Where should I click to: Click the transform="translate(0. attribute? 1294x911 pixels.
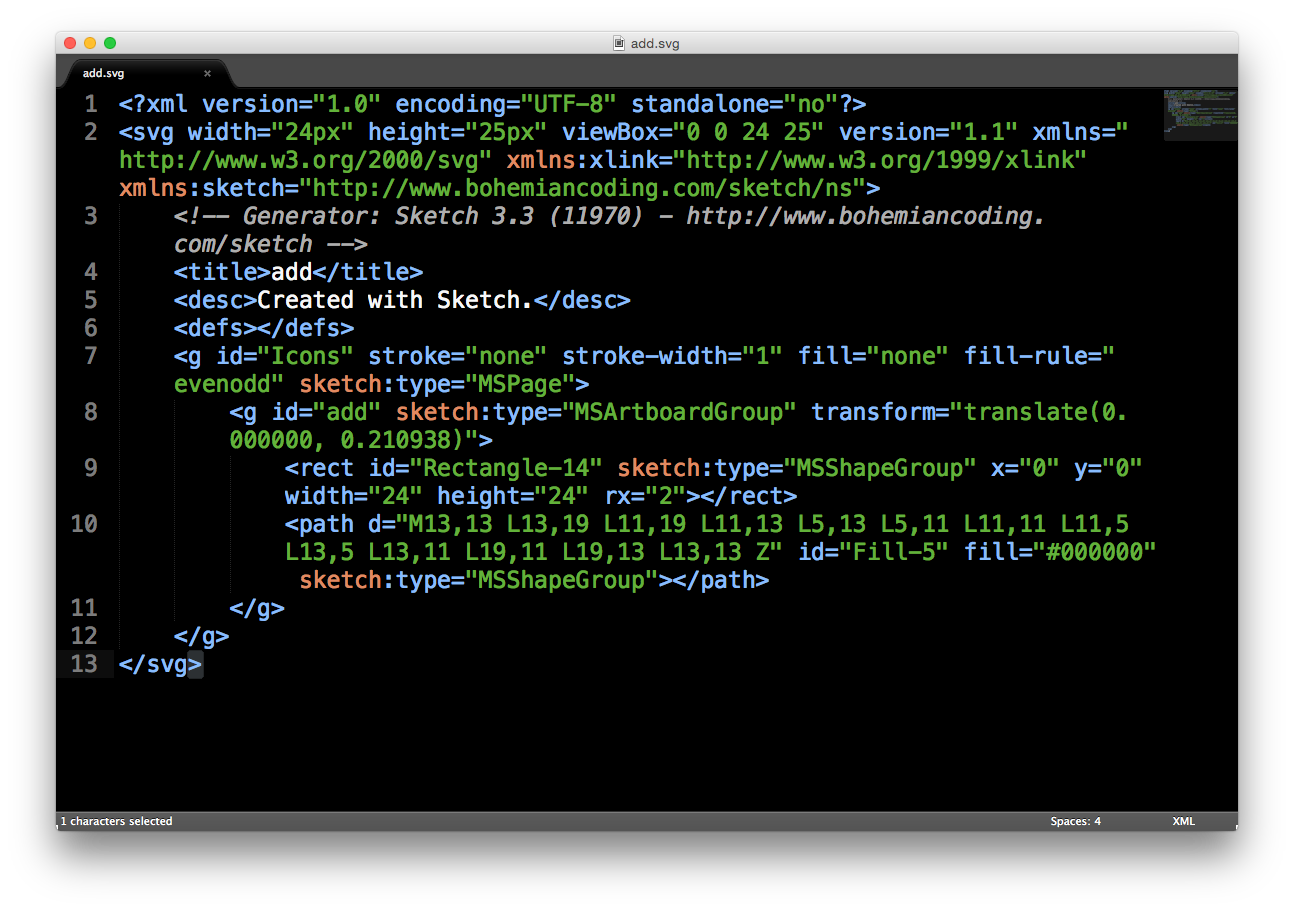tap(970, 412)
